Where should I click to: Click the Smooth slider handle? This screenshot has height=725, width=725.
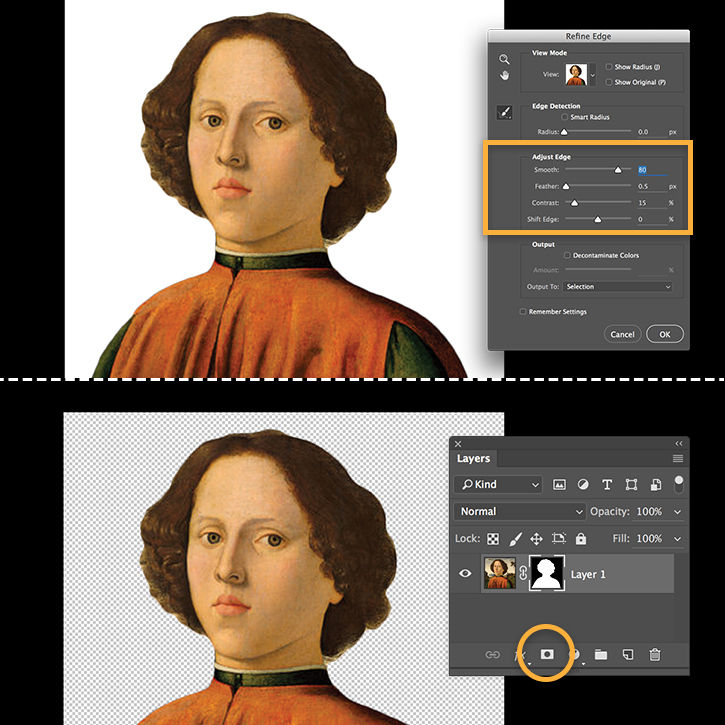[x=618, y=170]
